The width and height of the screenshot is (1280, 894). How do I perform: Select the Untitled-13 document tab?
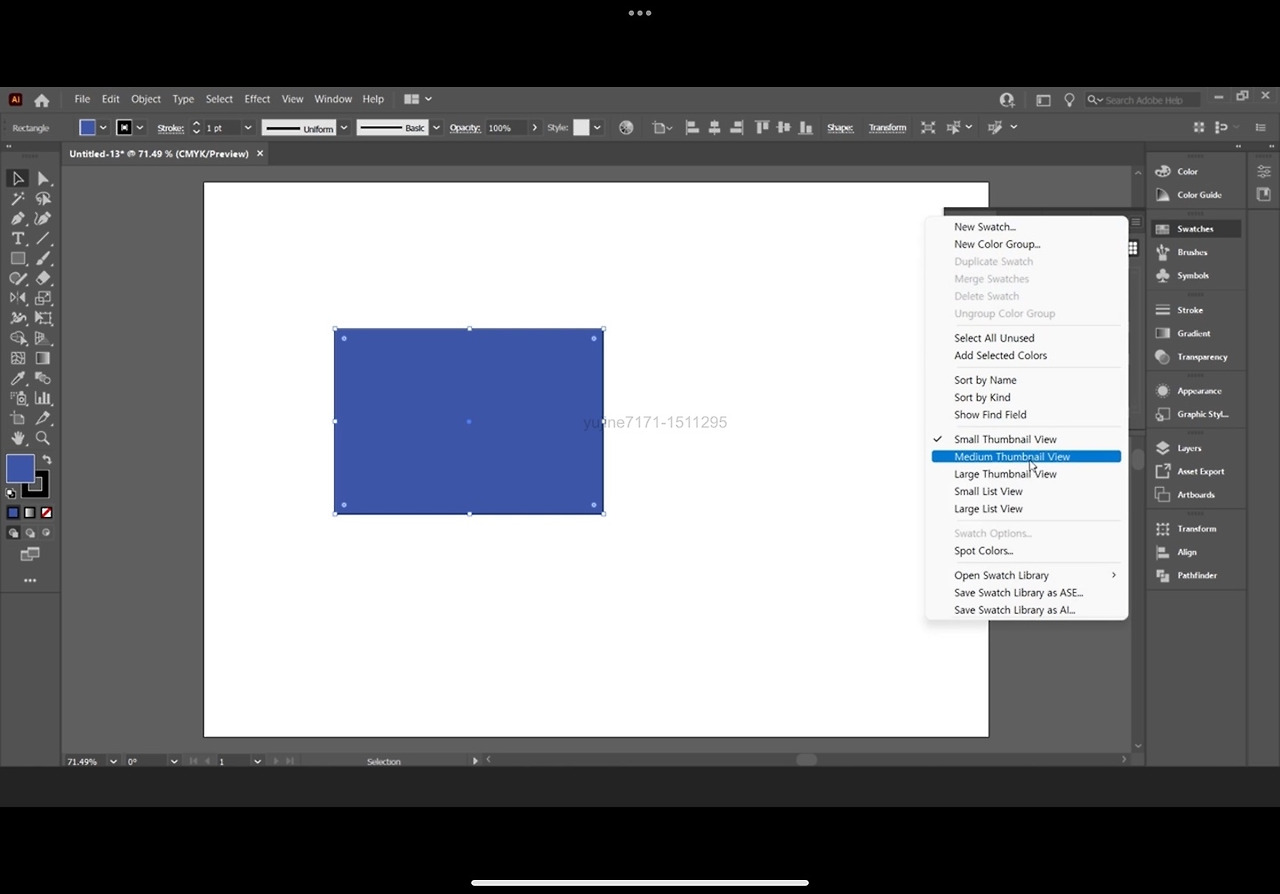[x=159, y=154]
